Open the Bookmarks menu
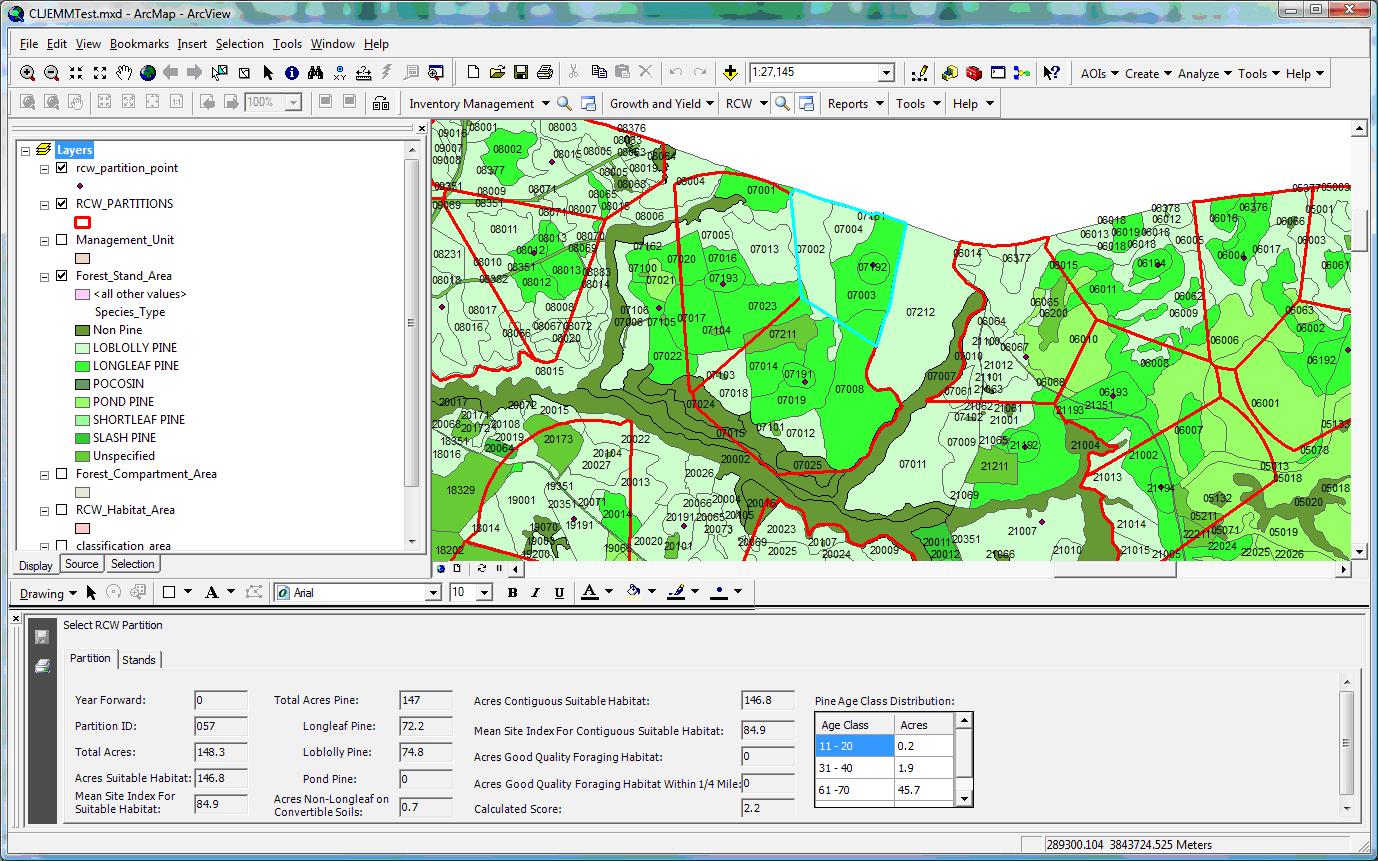 click(139, 44)
